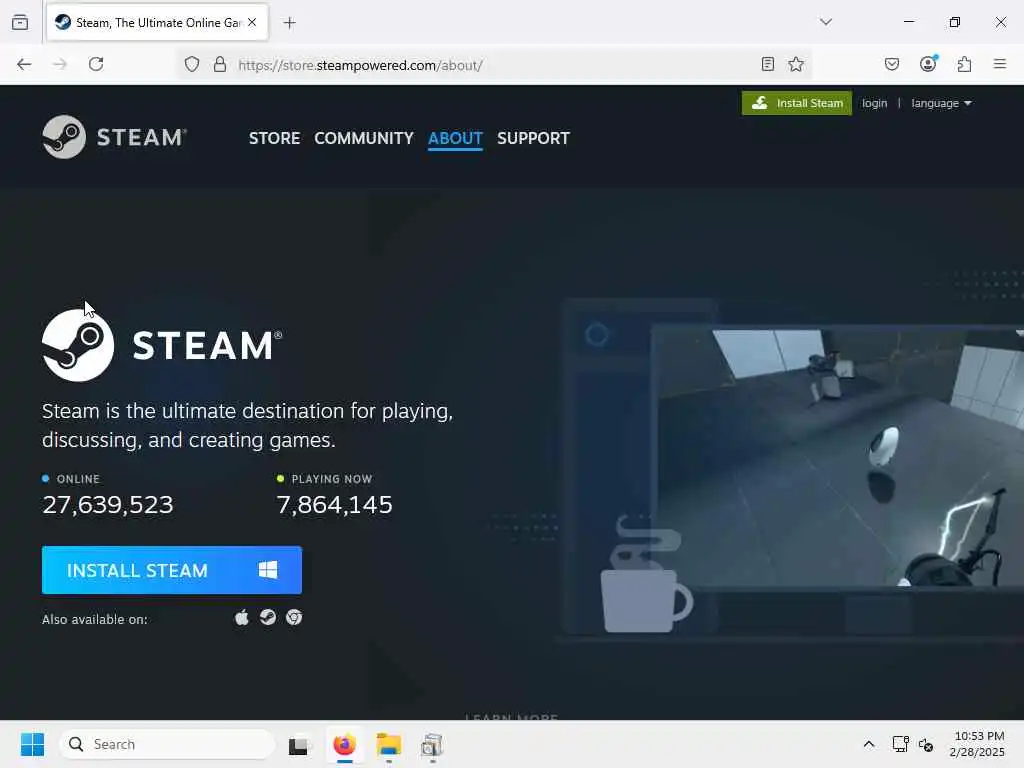The width and height of the screenshot is (1024, 768).
Task: Open the Firefox hamburger application menu
Action: pos(1000,64)
